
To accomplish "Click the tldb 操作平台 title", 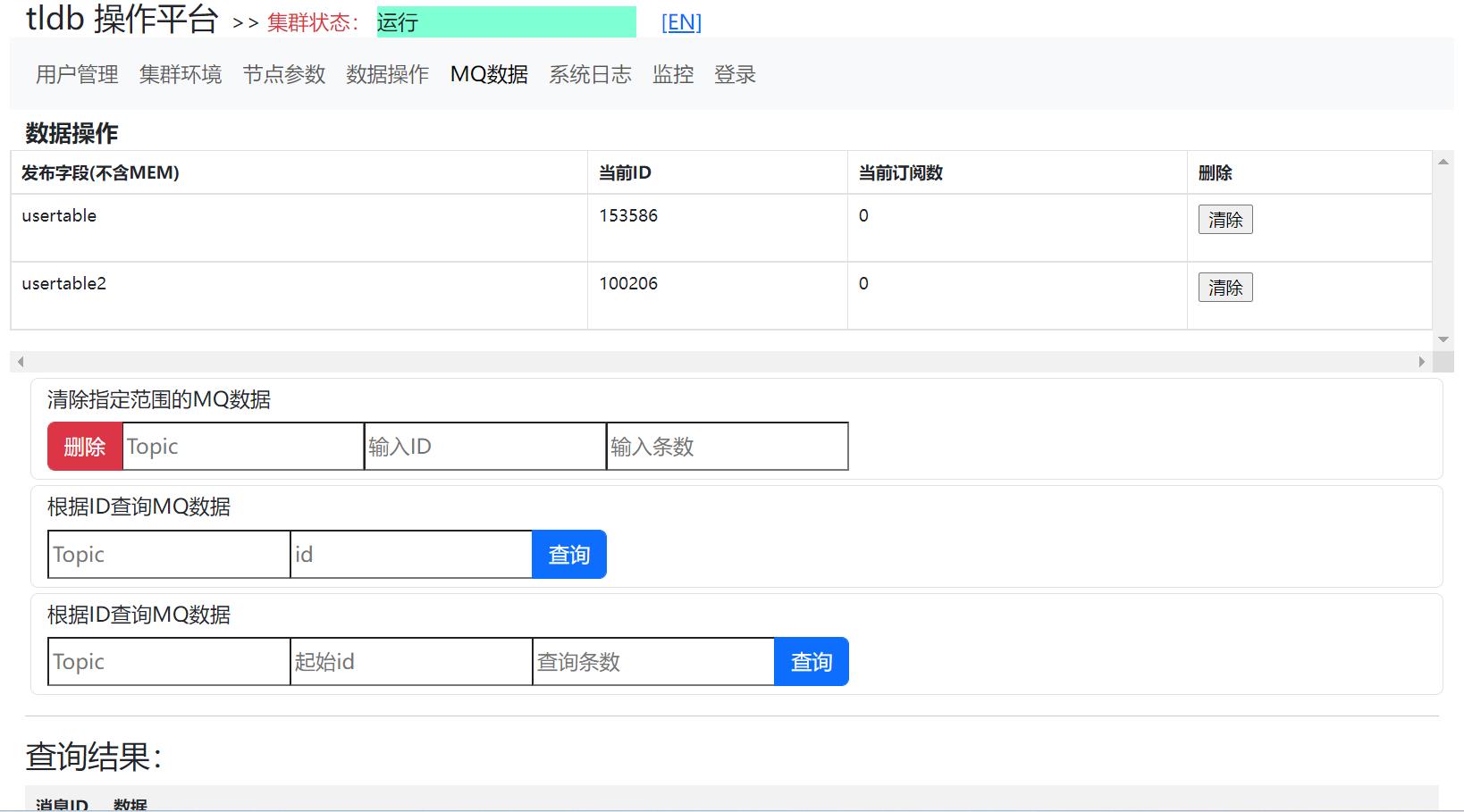I will pyautogui.click(x=122, y=19).
